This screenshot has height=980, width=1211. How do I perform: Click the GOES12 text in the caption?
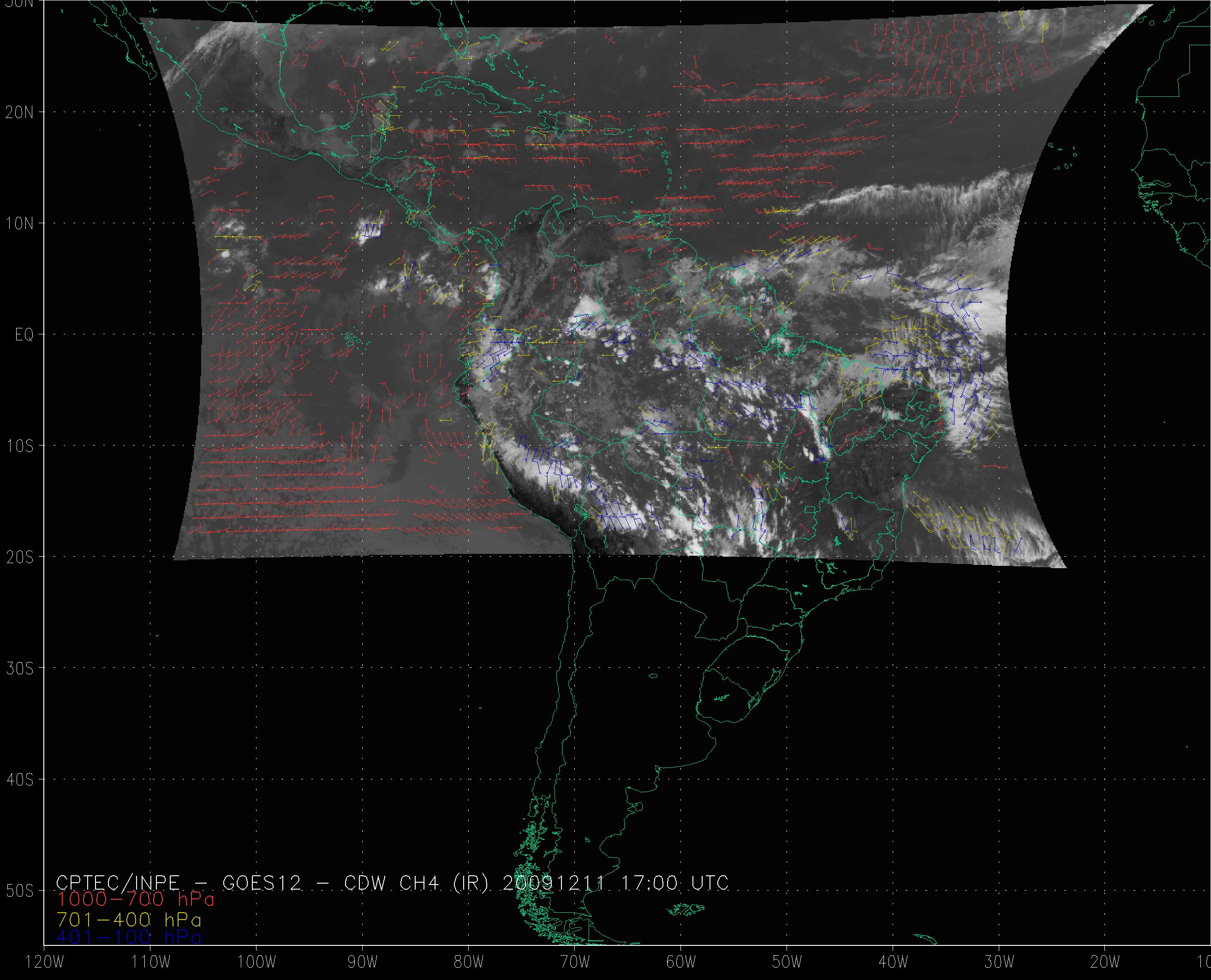click(x=262, y=883)
